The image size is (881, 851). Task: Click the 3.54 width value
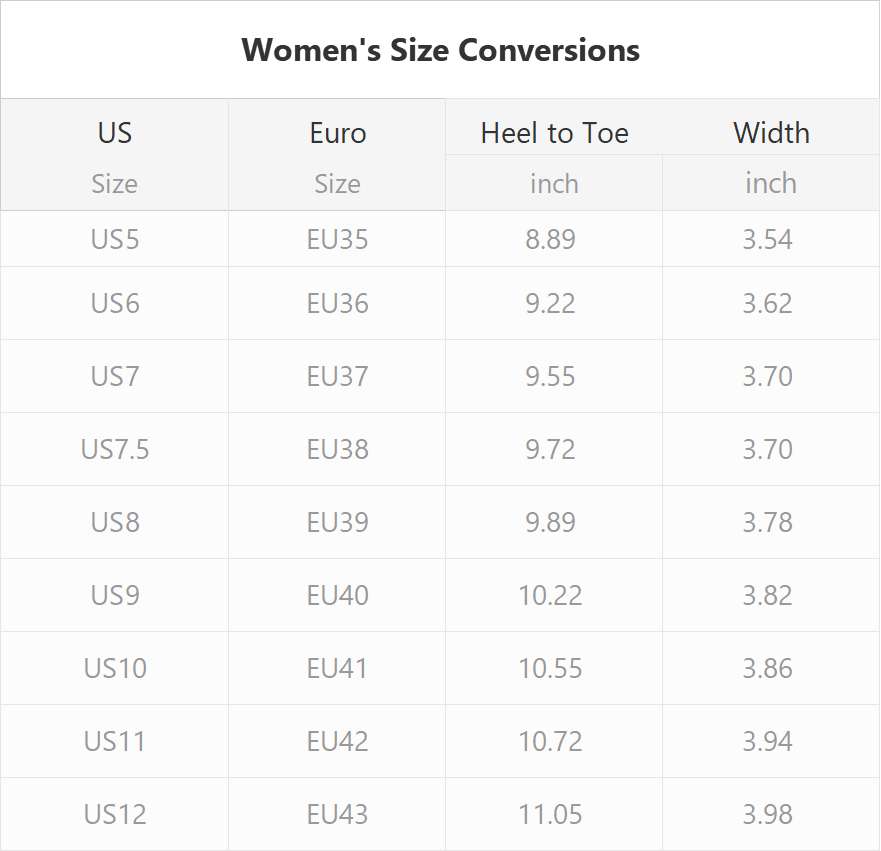(768, 239)
